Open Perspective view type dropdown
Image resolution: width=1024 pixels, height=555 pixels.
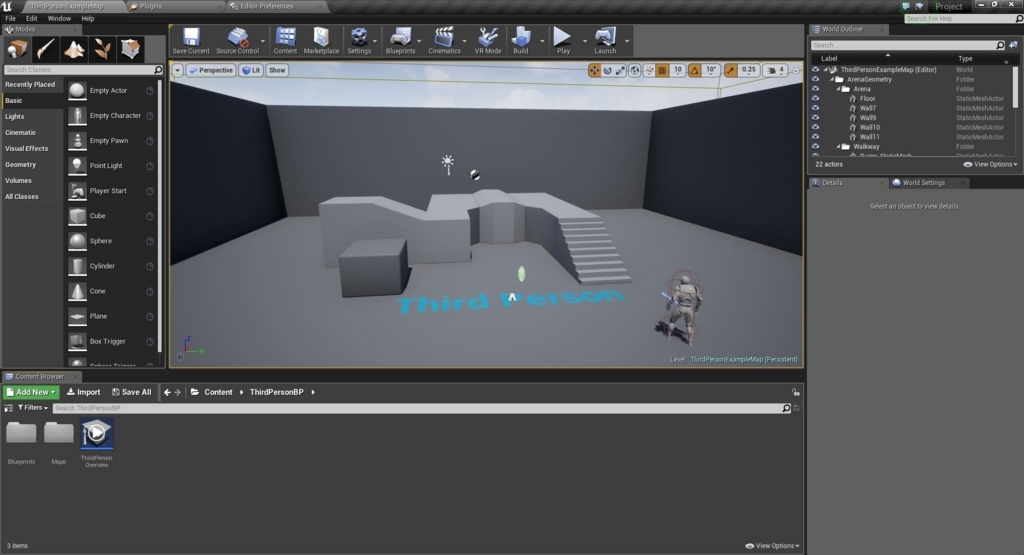[211, 70]
